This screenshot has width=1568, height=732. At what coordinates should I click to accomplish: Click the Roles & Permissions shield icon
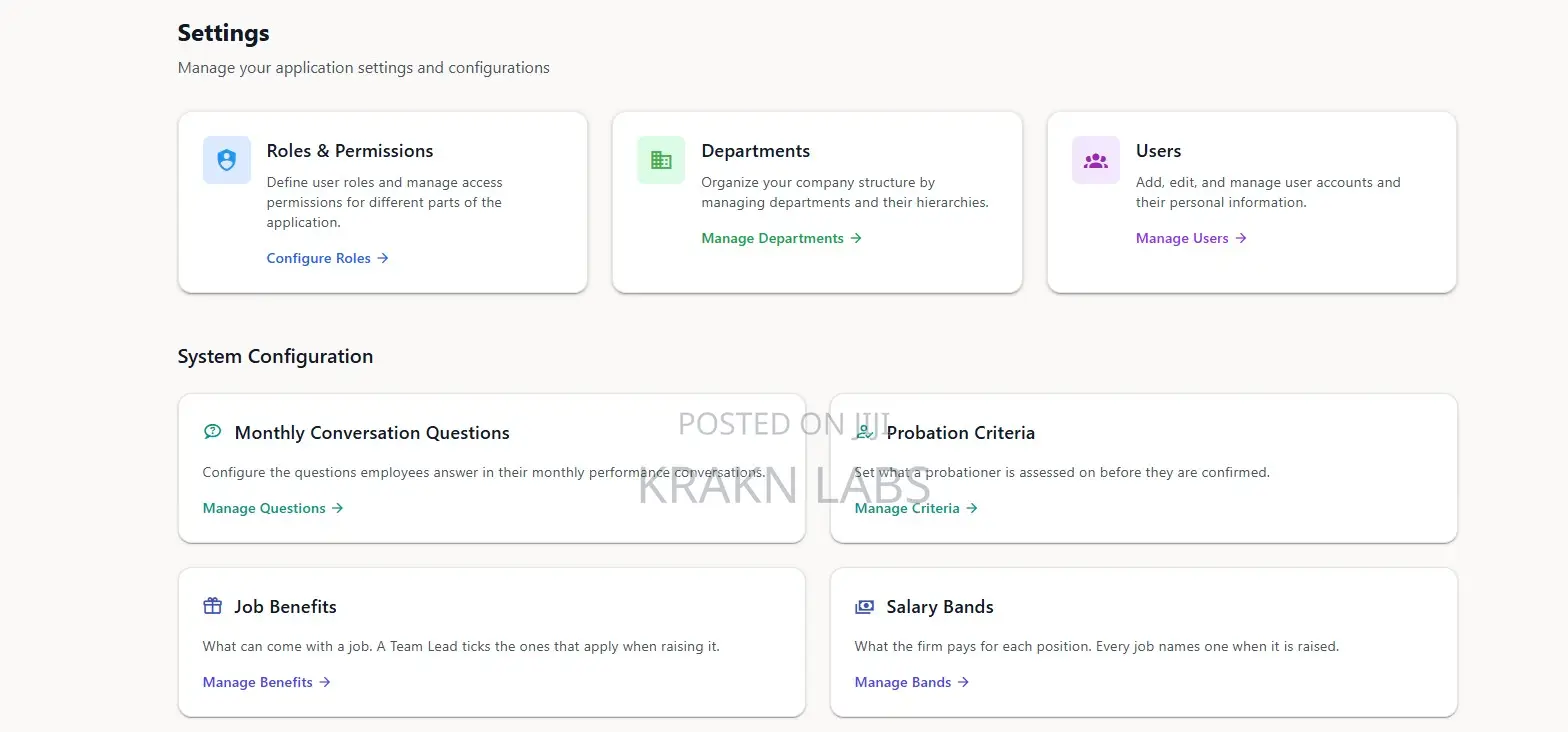point(227,160)
